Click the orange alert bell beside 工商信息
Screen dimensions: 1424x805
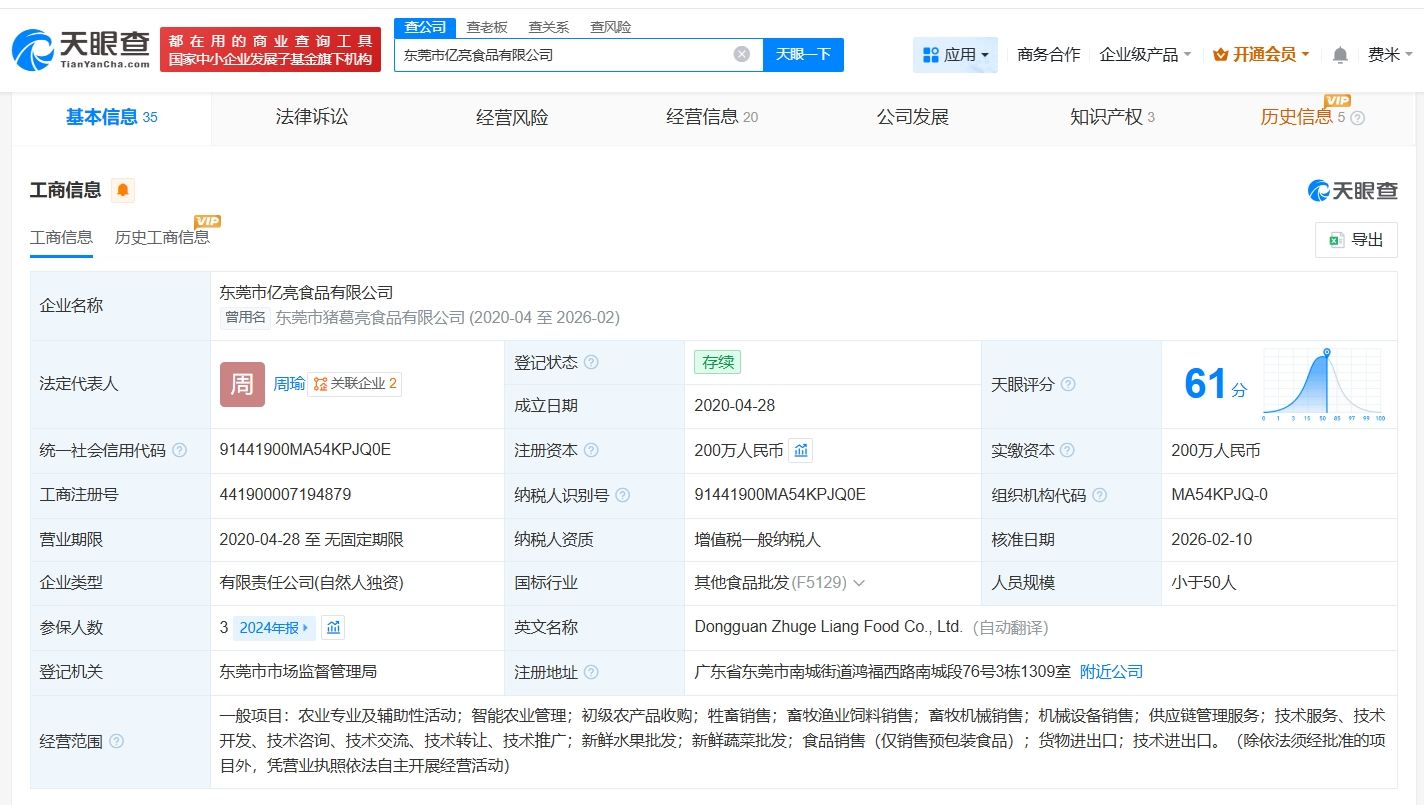(x=123, y=190)
